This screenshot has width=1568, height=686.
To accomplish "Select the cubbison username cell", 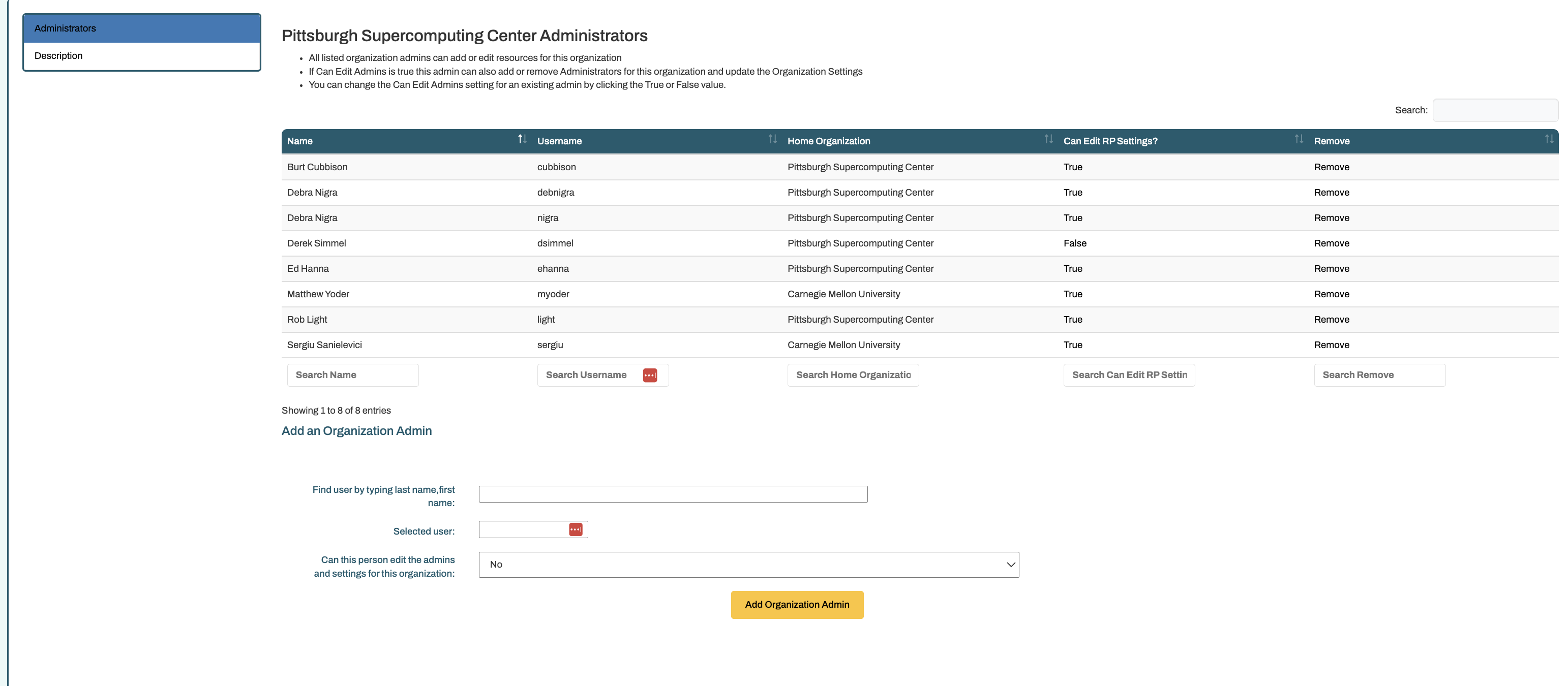I will point(556,167).
